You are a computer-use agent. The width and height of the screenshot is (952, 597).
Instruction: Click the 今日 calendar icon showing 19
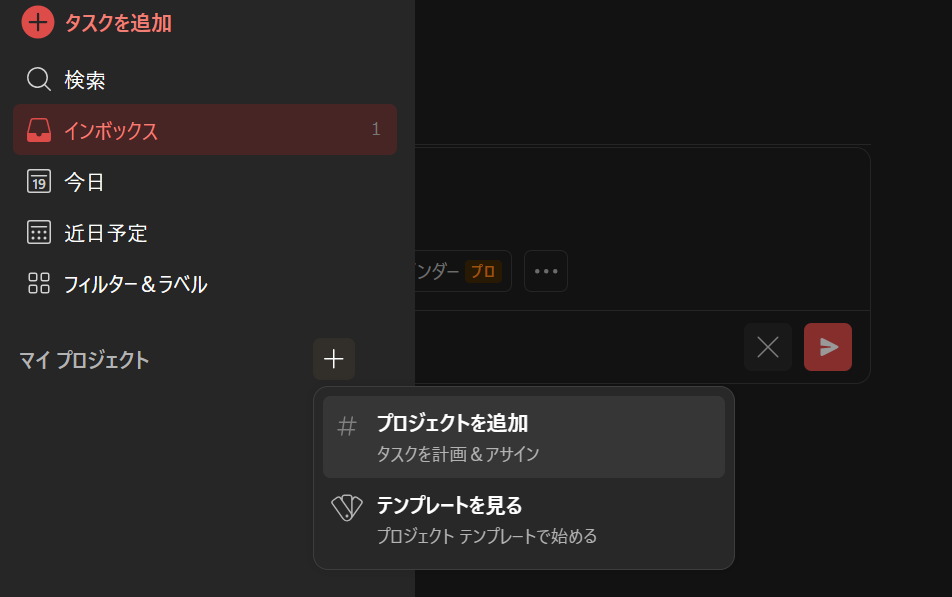pyautogui.click(x=39, y=182)
